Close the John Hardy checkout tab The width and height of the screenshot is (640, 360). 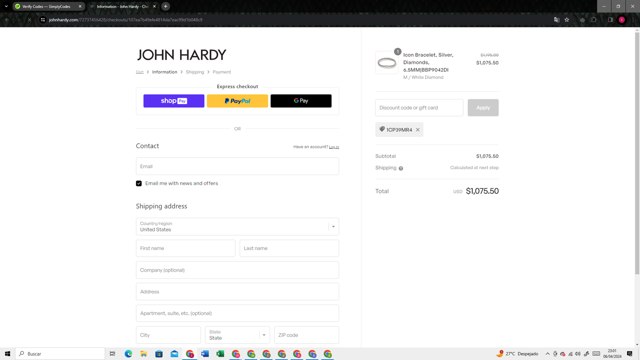click(x=154, y=7)
